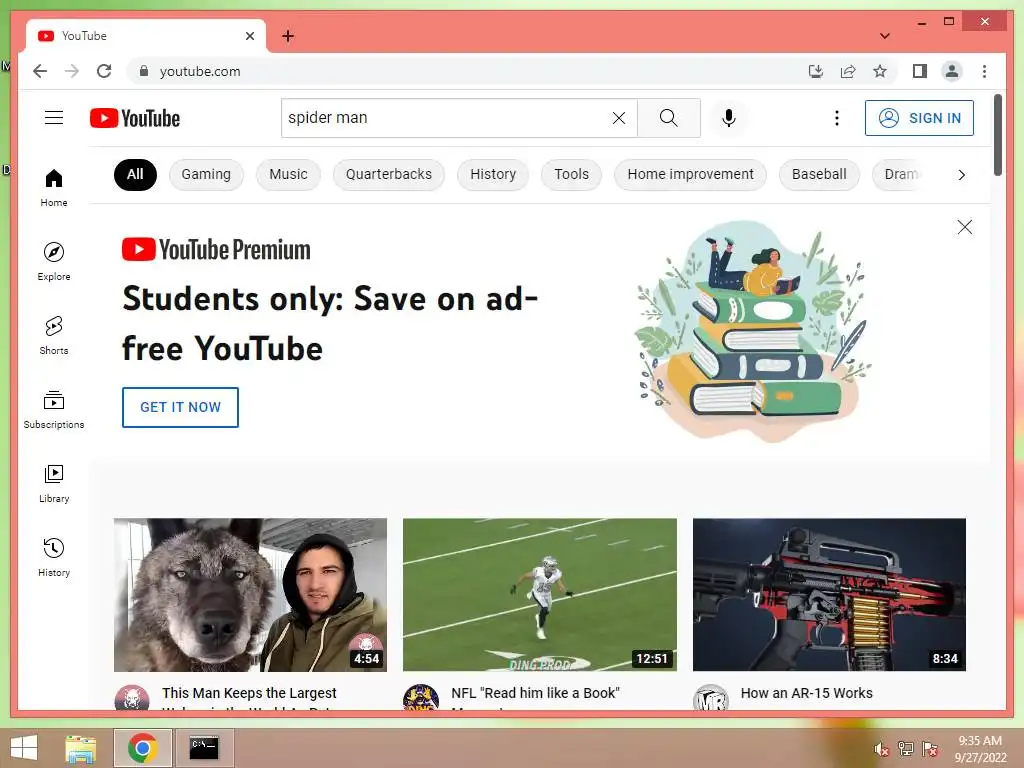Open wolf video channel avatar
Image resolution: width=1024 pixels, height=768 pixels.
(x=132, y=698)
